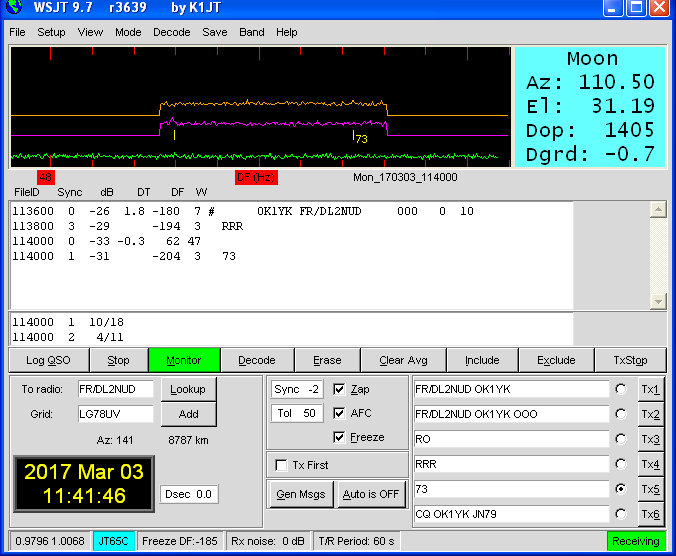Click the Erase button

[327, 360]
